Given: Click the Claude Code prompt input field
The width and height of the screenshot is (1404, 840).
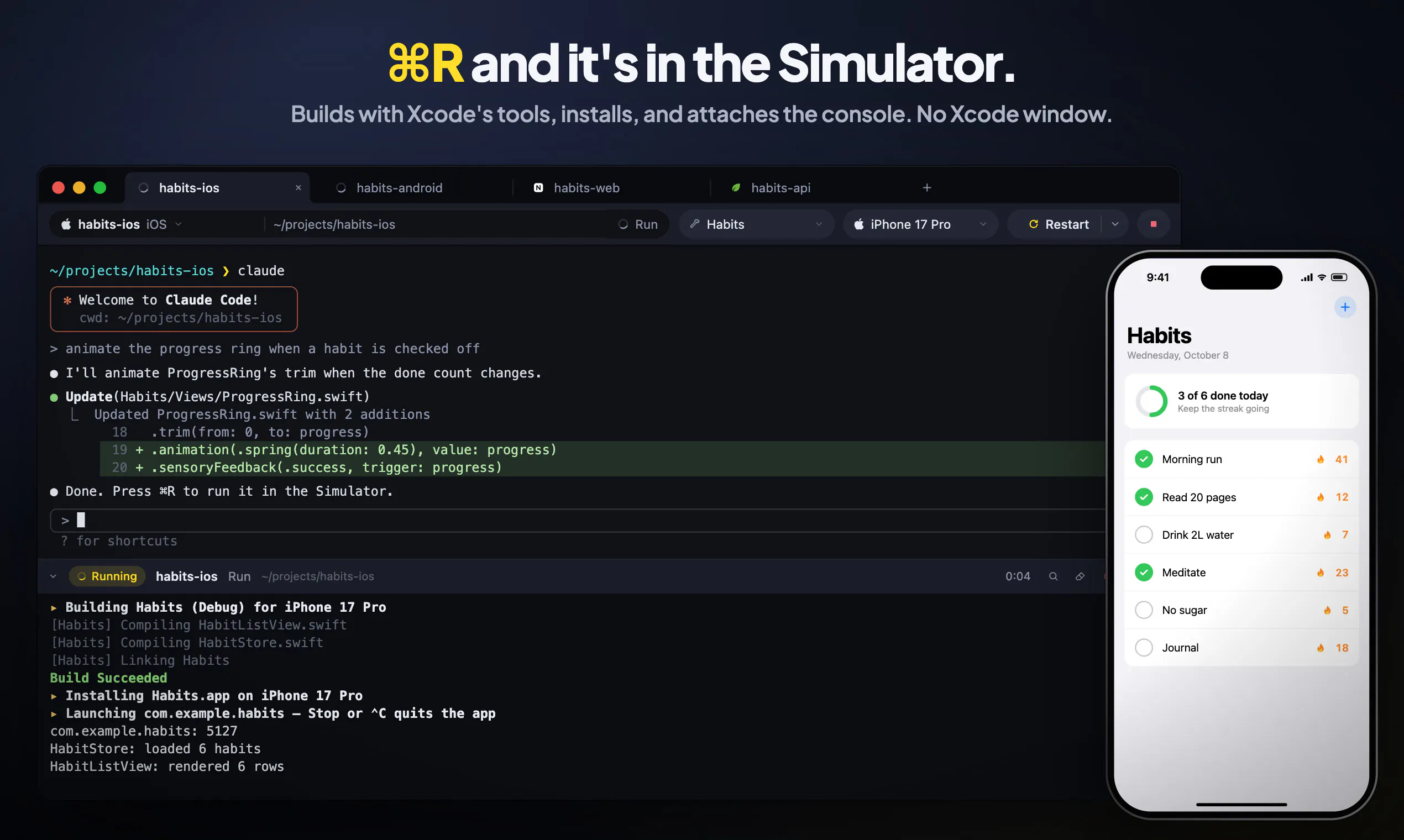Looking at the screenshot, I should pos(578,520).
